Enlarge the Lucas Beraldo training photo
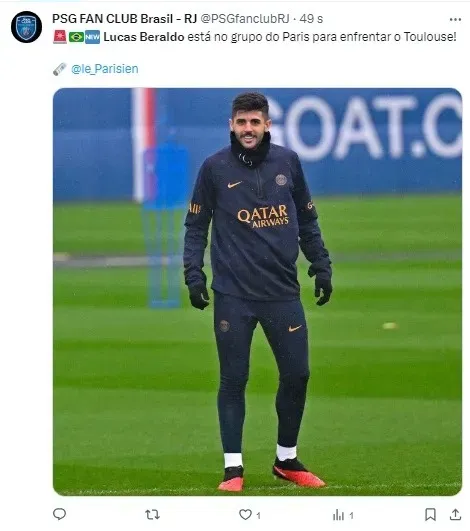This screenshot has height=531, width=470. click(257, 292)
